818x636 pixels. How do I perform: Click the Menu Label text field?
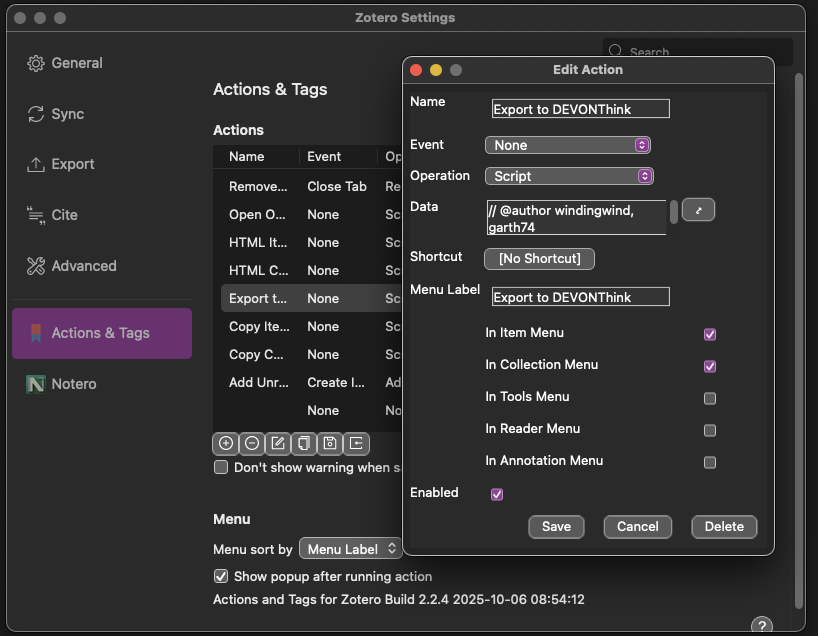(x=580, y=297)
